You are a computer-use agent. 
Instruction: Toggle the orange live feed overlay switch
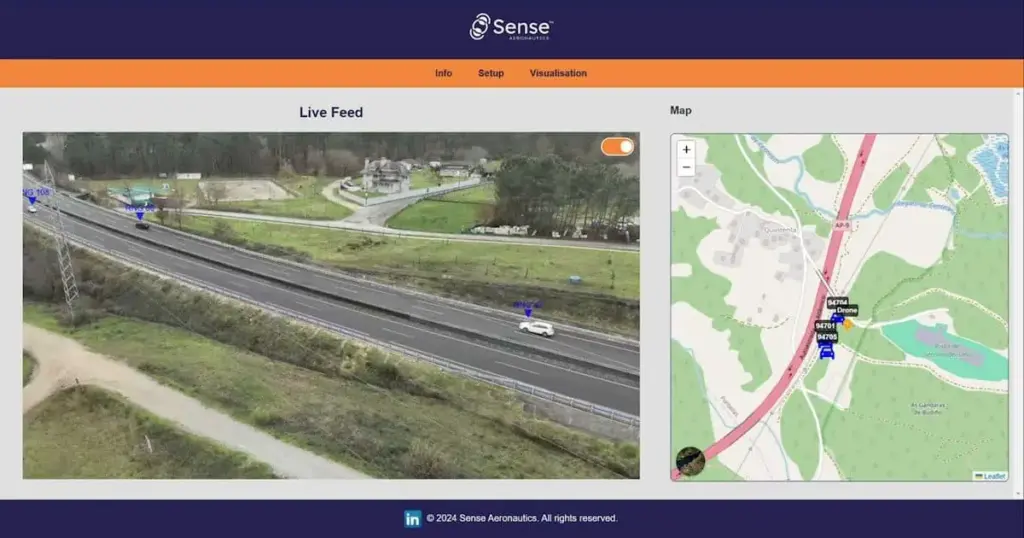[617, 147]
